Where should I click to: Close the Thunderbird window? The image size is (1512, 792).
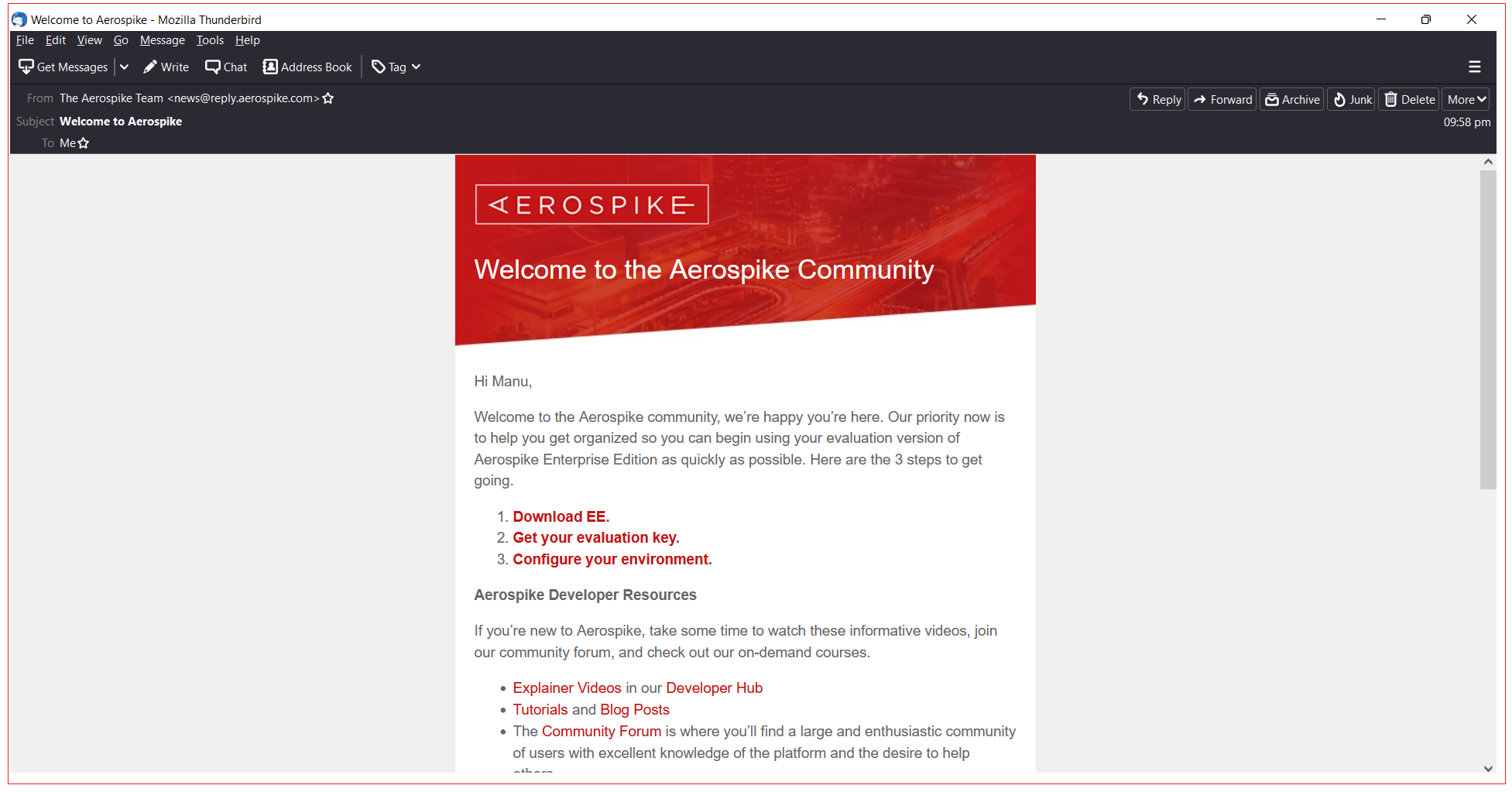pyautogui.click(x=1471, y=19)
